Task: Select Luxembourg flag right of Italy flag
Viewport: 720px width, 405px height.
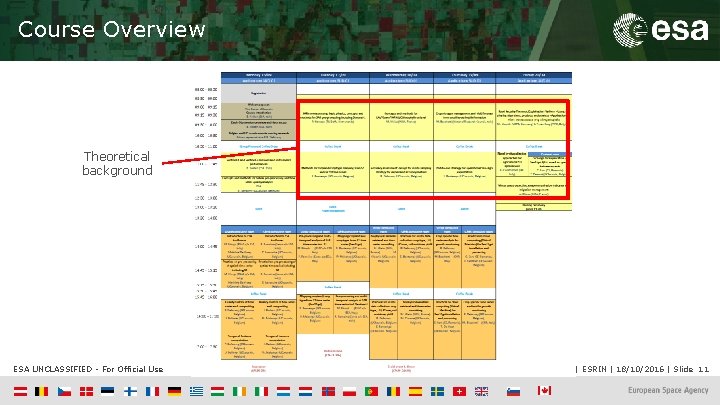Action: (283, 391)
